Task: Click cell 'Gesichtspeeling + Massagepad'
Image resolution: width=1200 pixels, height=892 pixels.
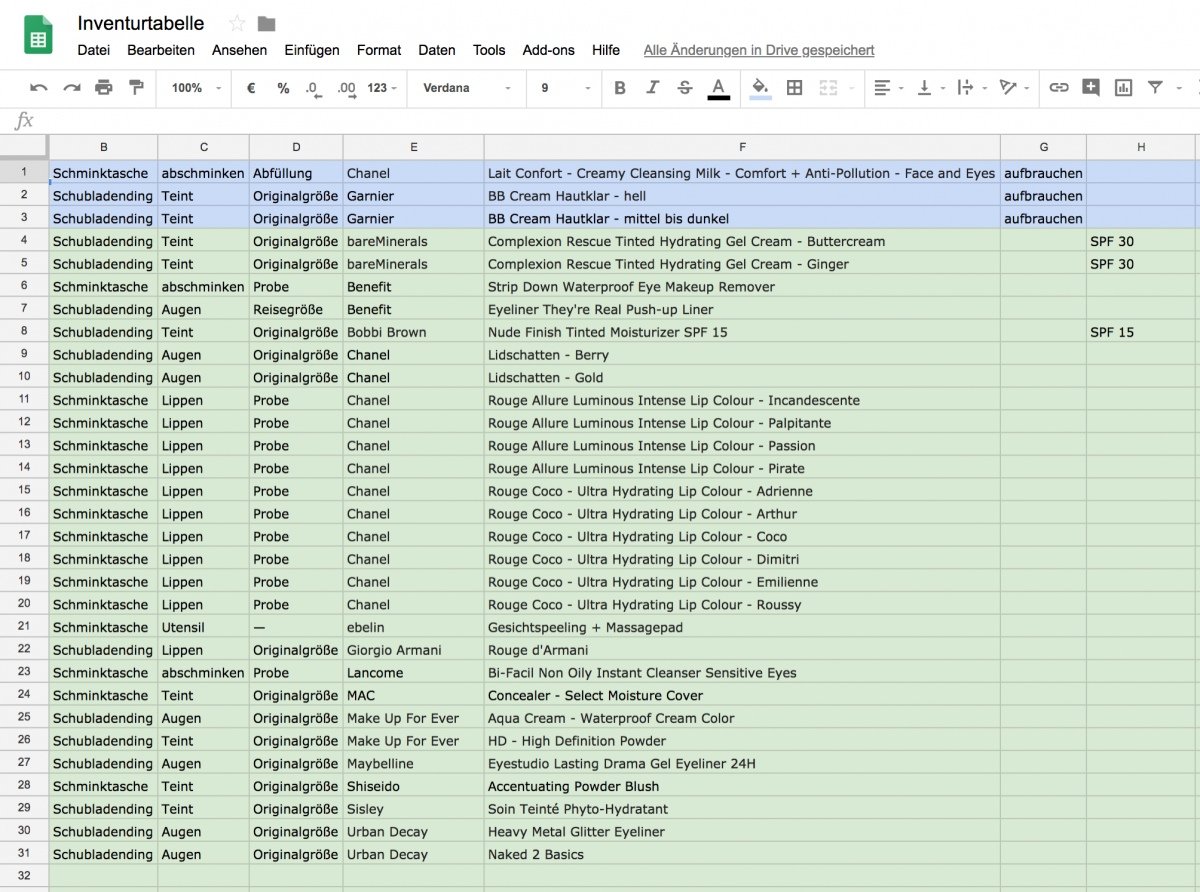Action: [x=742, y=627]
